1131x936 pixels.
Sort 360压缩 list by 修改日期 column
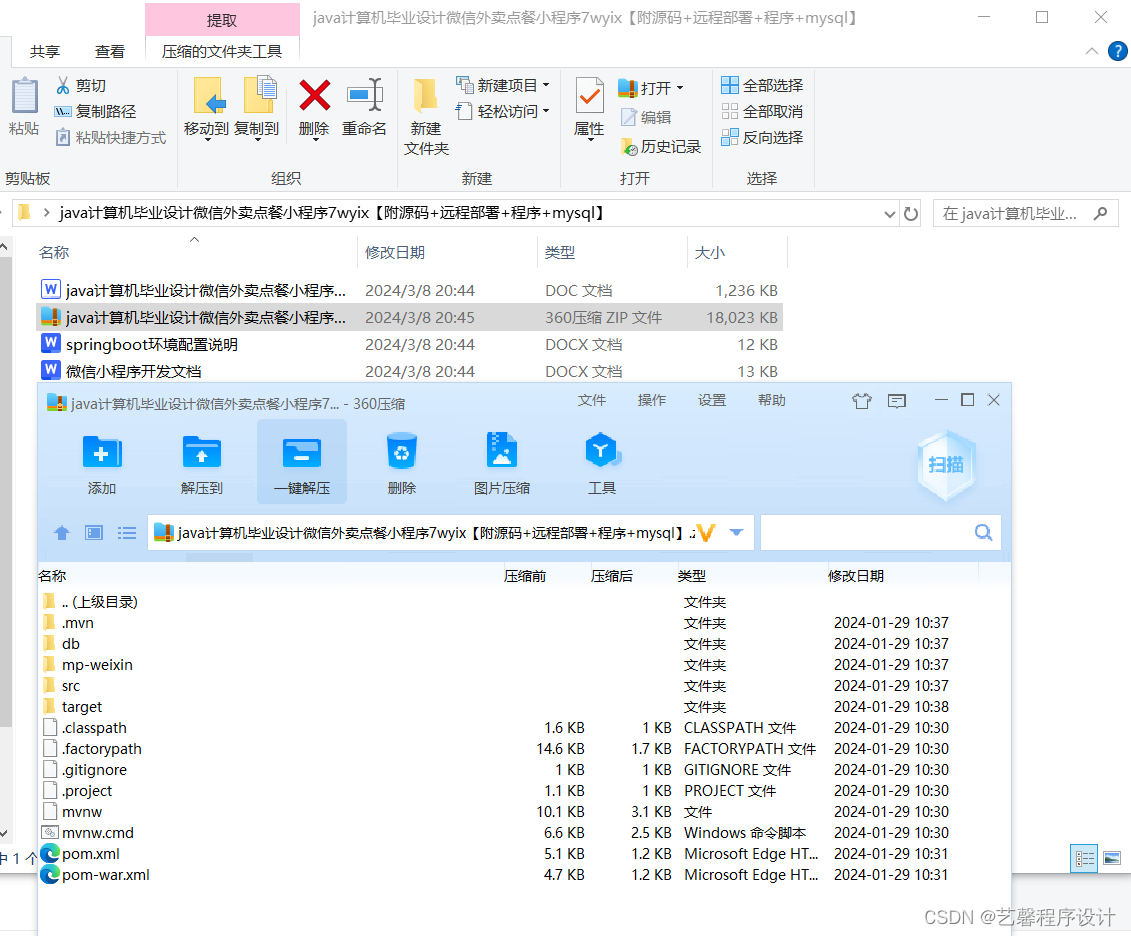coord(855,576)
